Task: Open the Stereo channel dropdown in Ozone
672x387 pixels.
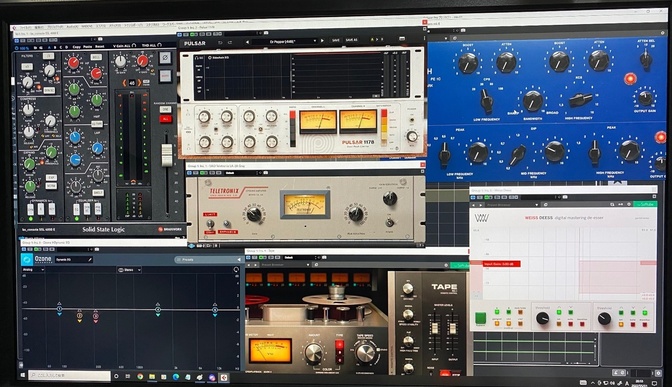Action: click(x=129, y=270)
